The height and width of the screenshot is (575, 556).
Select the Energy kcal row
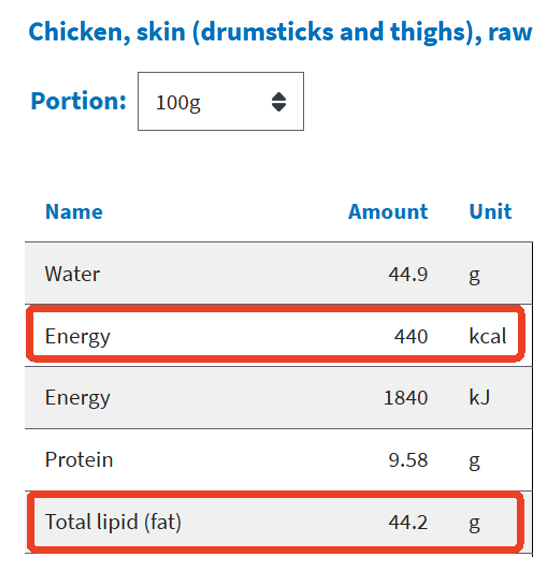pyautogui.click(x=279, y=335)
